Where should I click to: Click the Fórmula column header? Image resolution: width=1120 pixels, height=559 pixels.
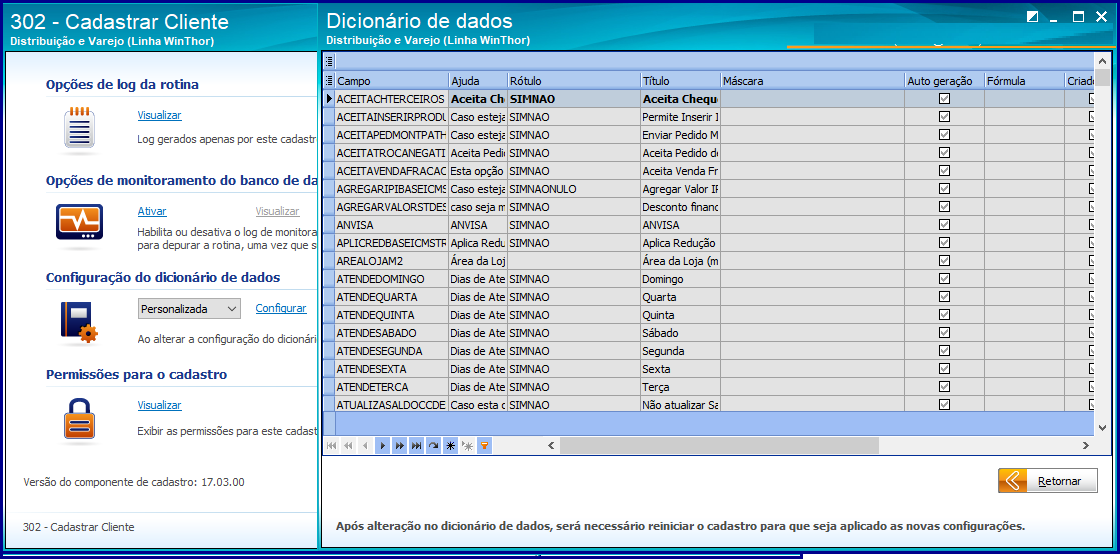(x=1024, y=81)
